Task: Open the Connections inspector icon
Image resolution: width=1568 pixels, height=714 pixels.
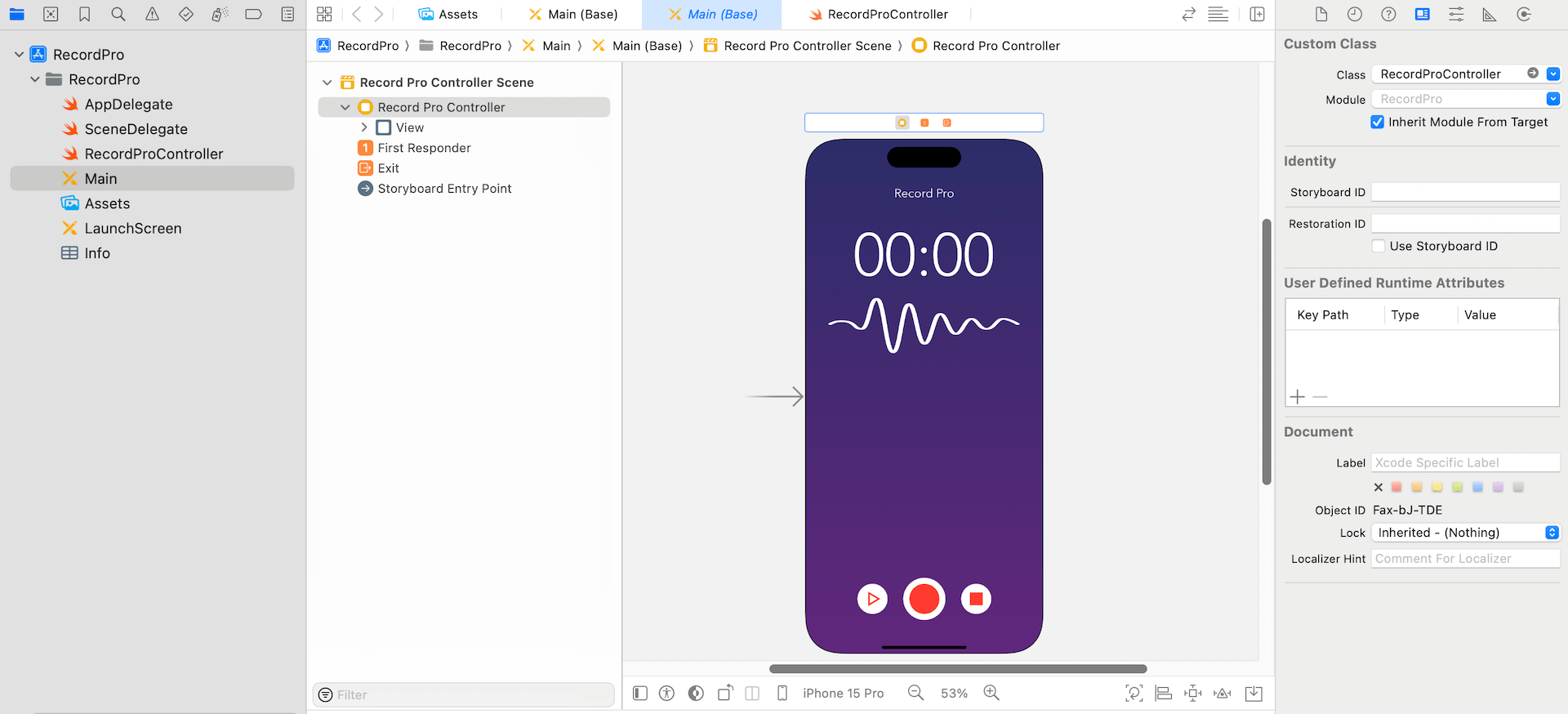Action: tap(1524, 14)
